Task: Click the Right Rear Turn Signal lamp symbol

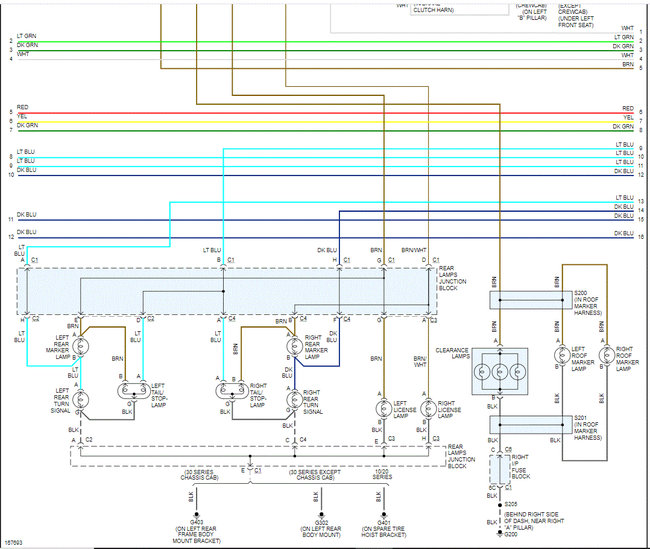Action: (295, 400)
